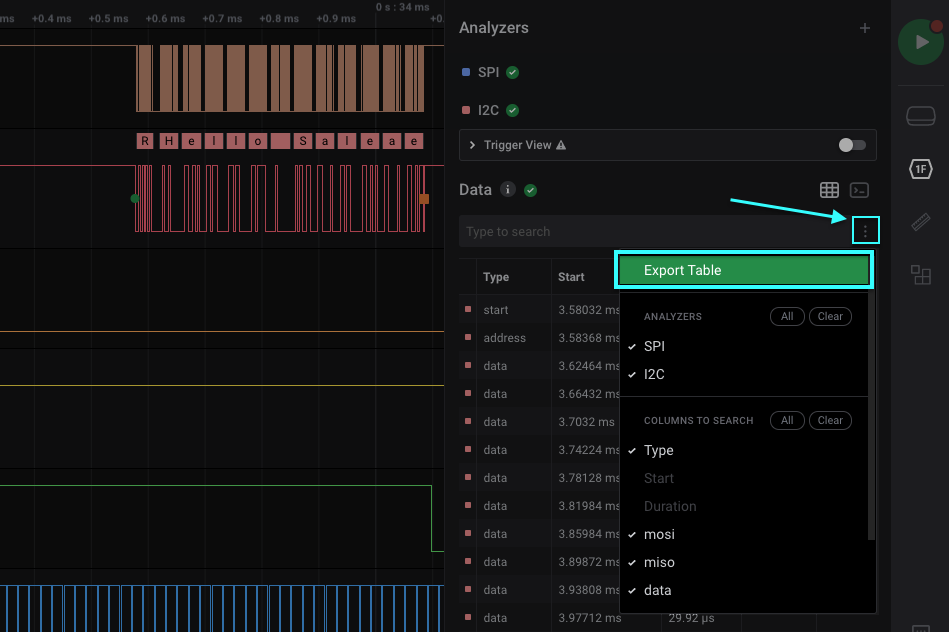This screenshot has height=632, width=949.
Task: Open the Measurements ruler tool in the sidebar
Action: [x=920, y=222]
